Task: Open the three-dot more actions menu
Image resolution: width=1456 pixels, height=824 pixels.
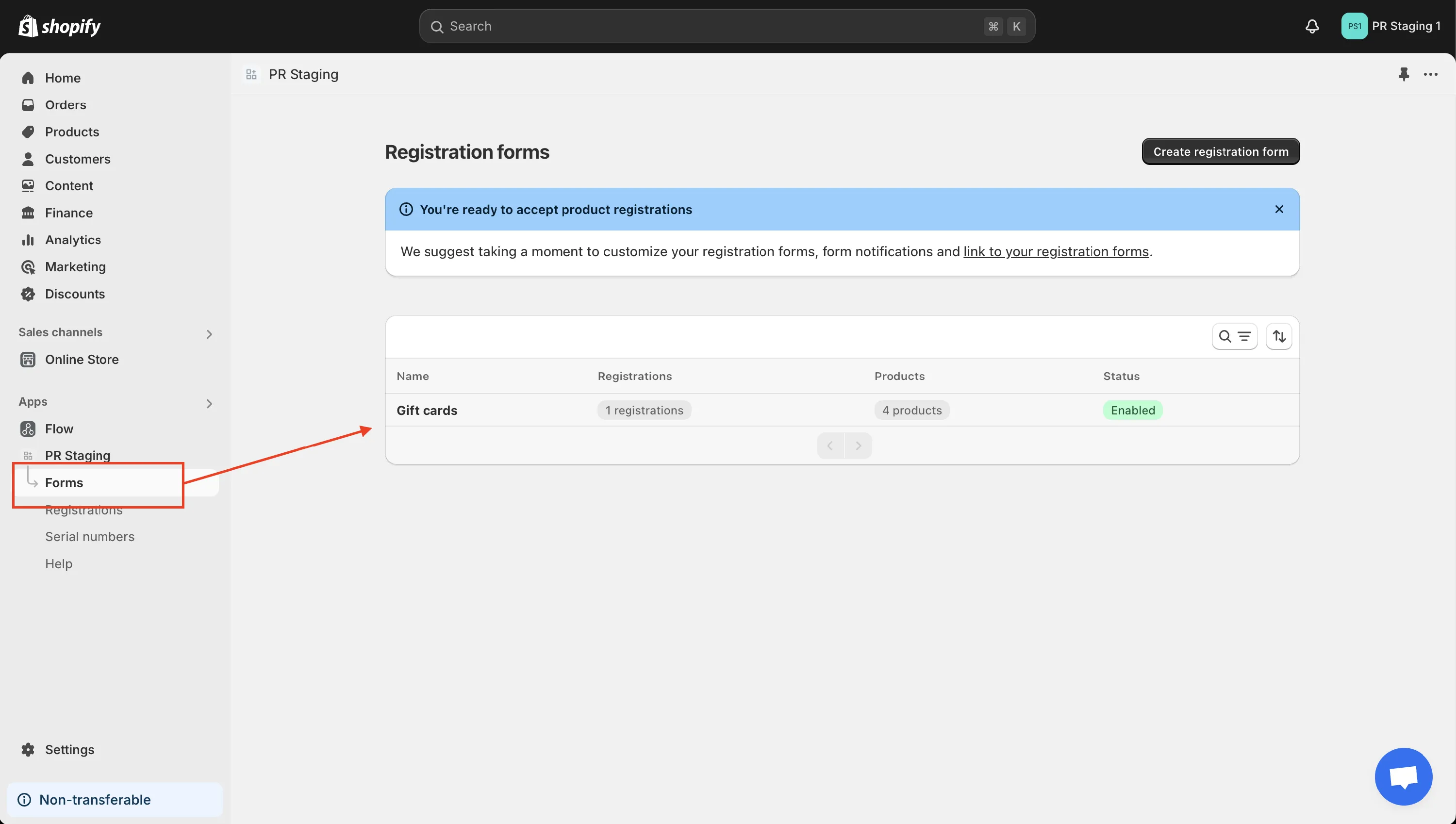Action: point(1431,74)
